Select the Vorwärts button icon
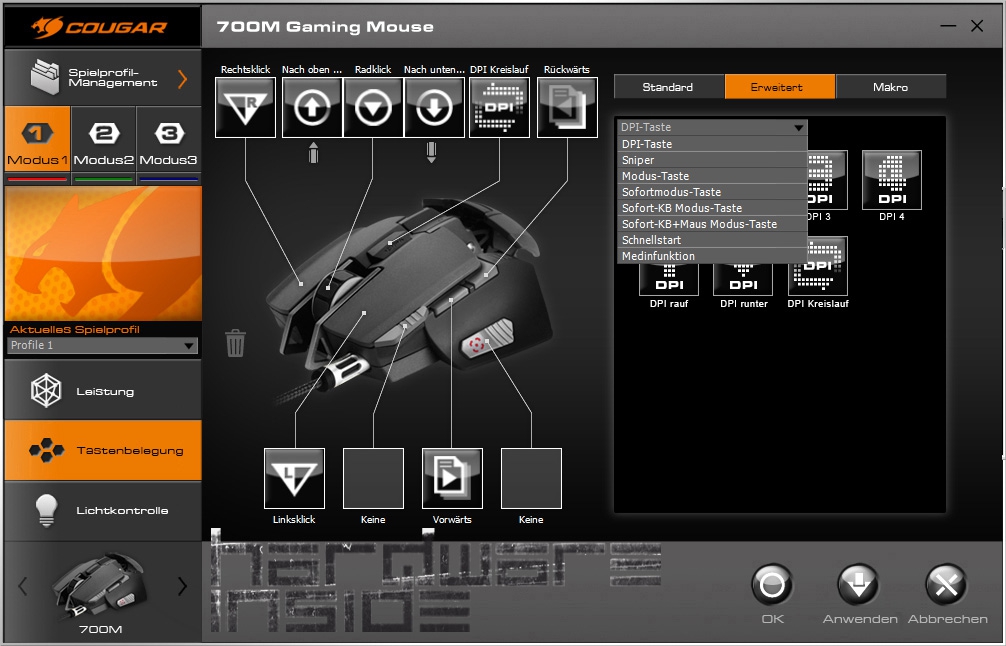 452,479
